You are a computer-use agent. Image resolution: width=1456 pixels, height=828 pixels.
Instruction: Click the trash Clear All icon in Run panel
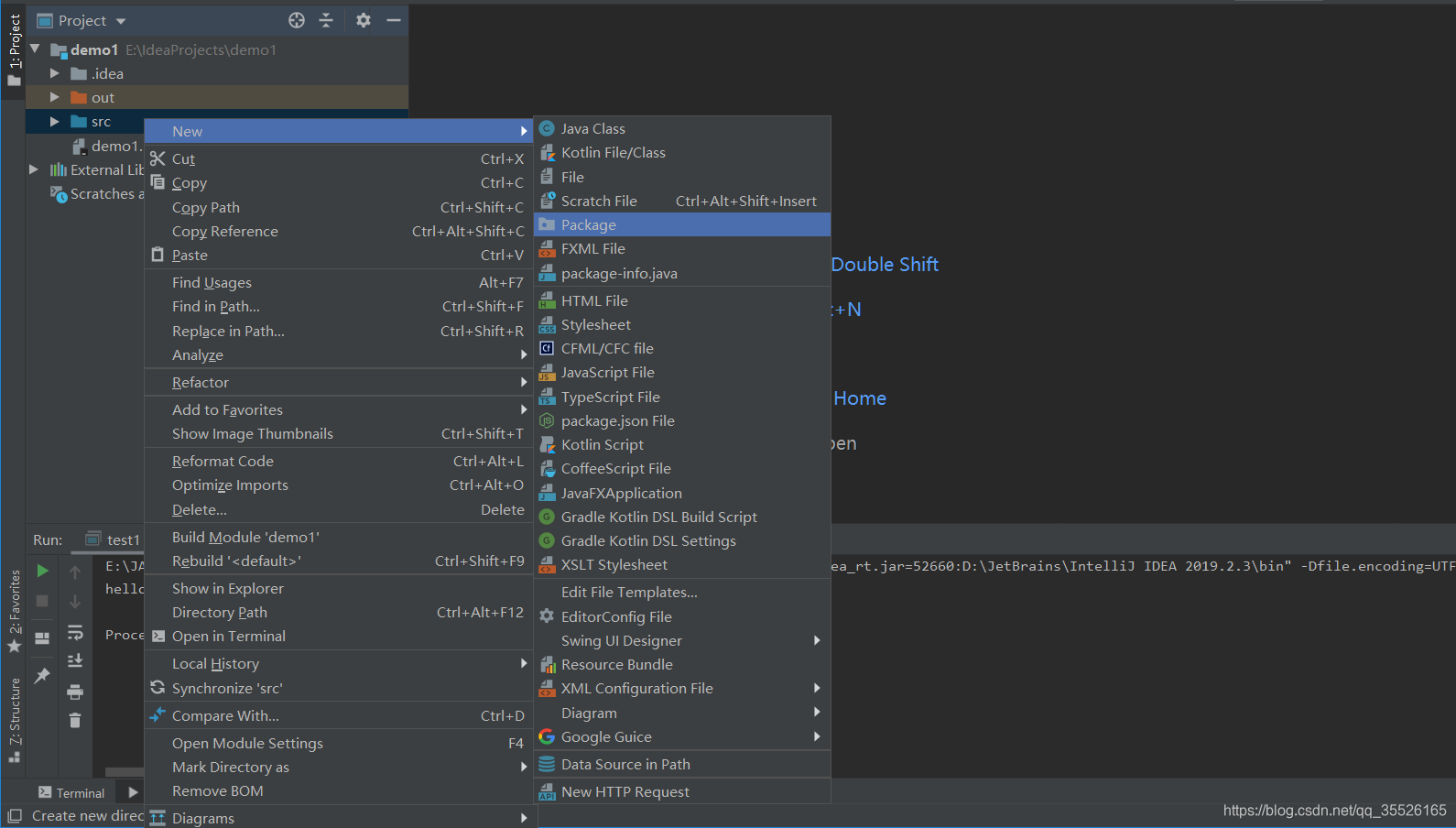(75, 721)
